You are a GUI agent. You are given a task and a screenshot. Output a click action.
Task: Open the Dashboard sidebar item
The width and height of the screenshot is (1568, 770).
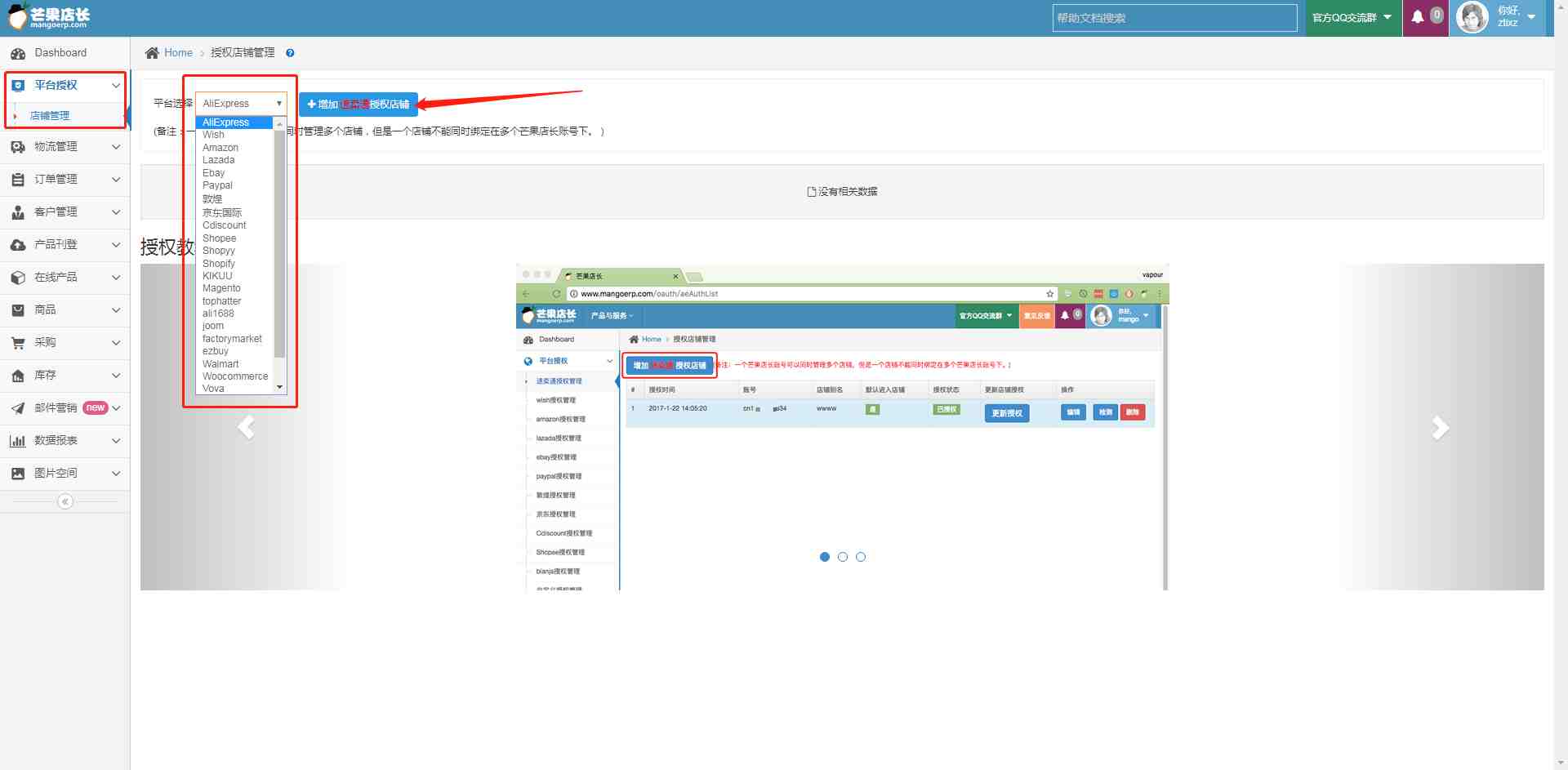(x=65, y=53)
